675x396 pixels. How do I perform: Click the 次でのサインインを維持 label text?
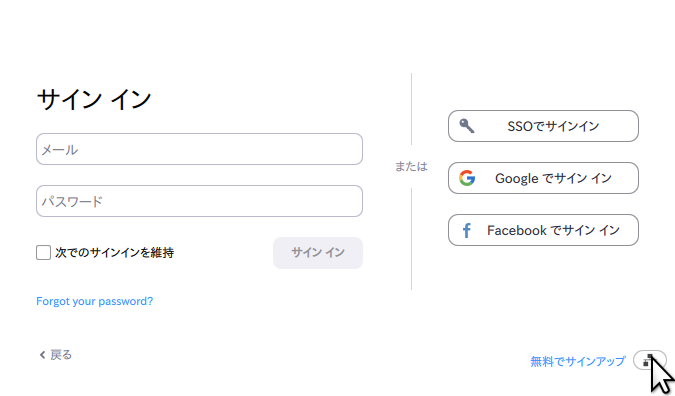coord(115,253)
